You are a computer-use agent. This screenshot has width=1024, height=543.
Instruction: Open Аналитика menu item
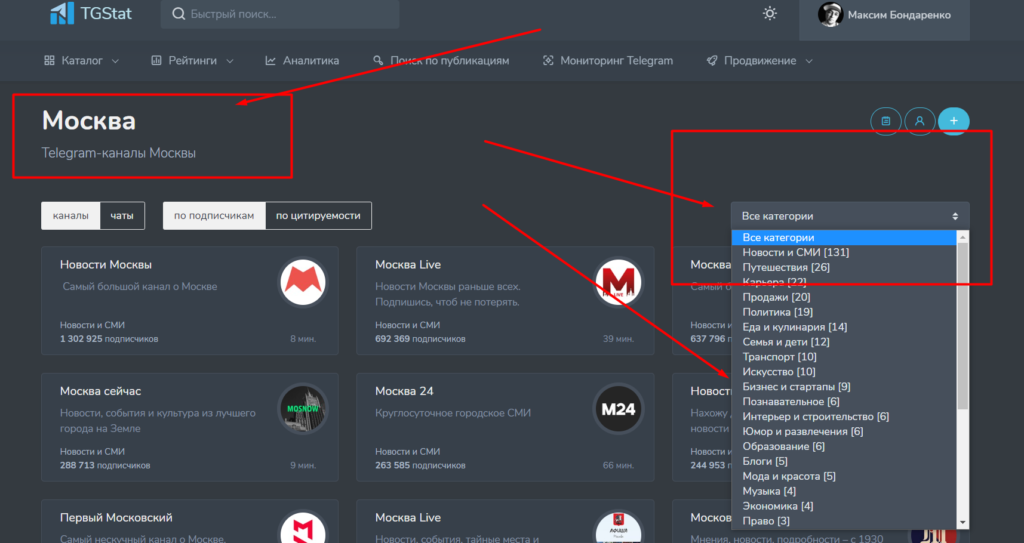[302, 61]
